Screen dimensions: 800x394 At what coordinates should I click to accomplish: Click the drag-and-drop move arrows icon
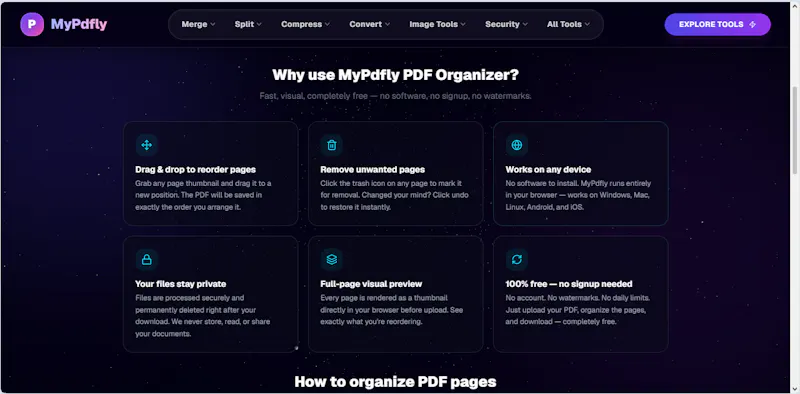pos(146,145)
